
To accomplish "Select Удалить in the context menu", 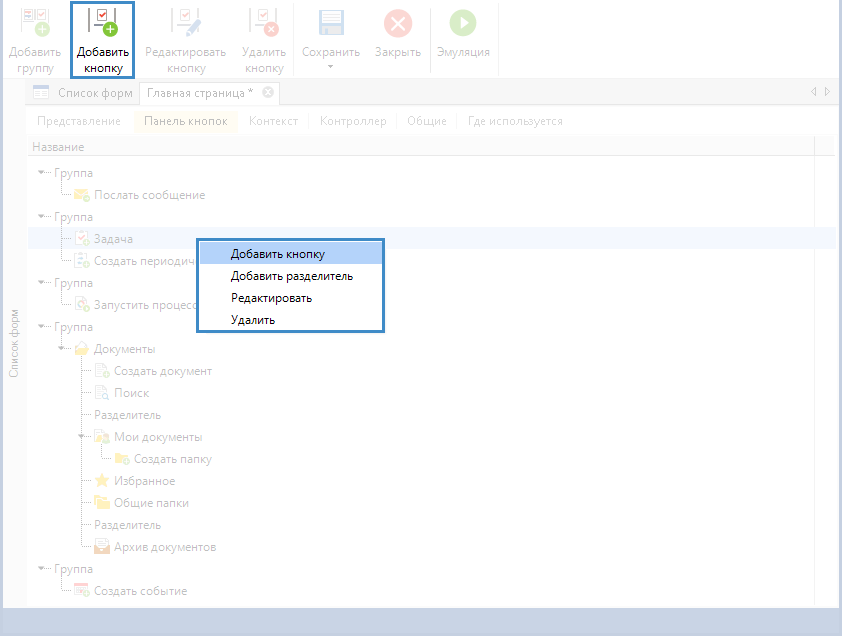I will [x=252, y=320].
